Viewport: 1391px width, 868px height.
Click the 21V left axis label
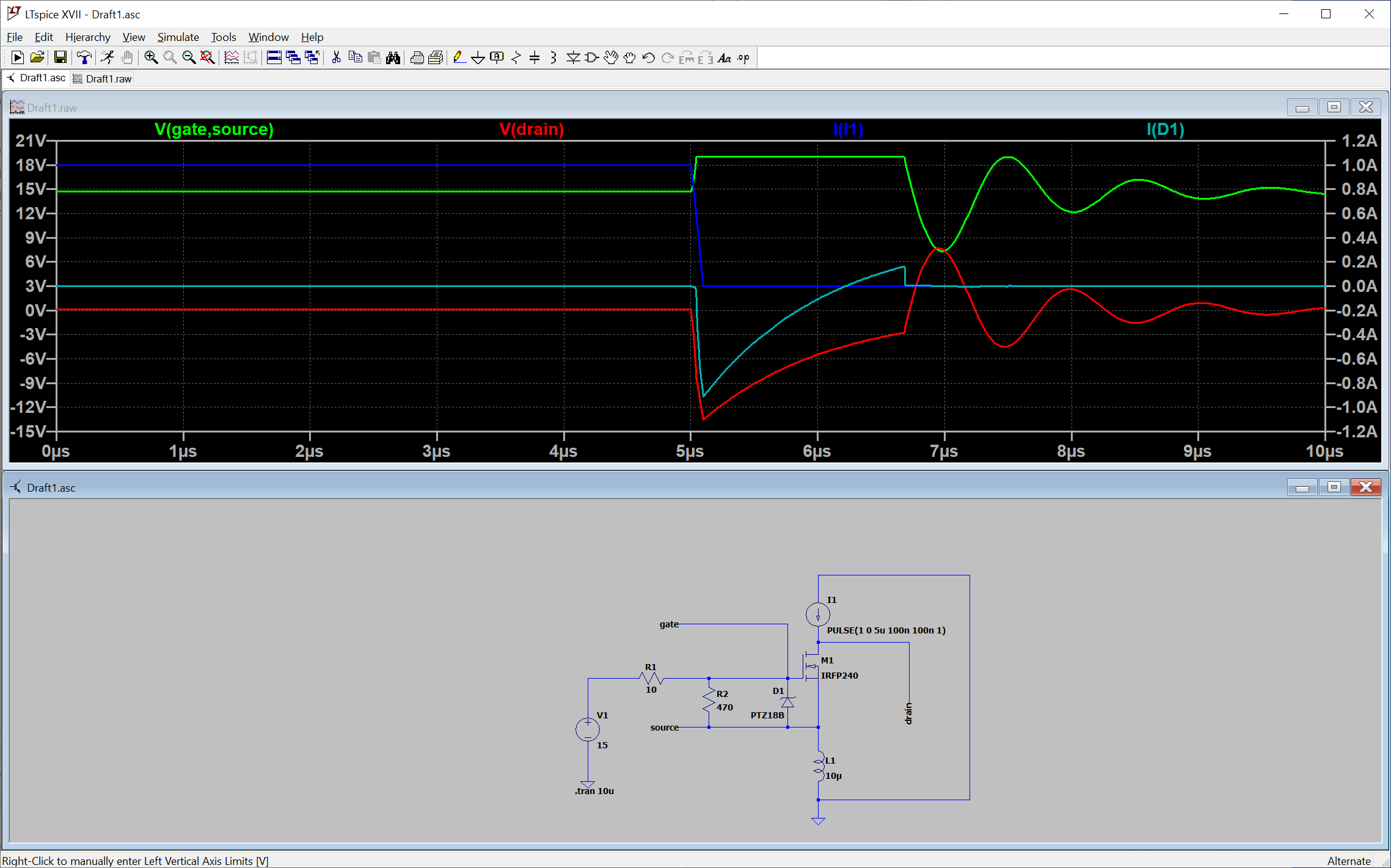[x=31, y=141]
